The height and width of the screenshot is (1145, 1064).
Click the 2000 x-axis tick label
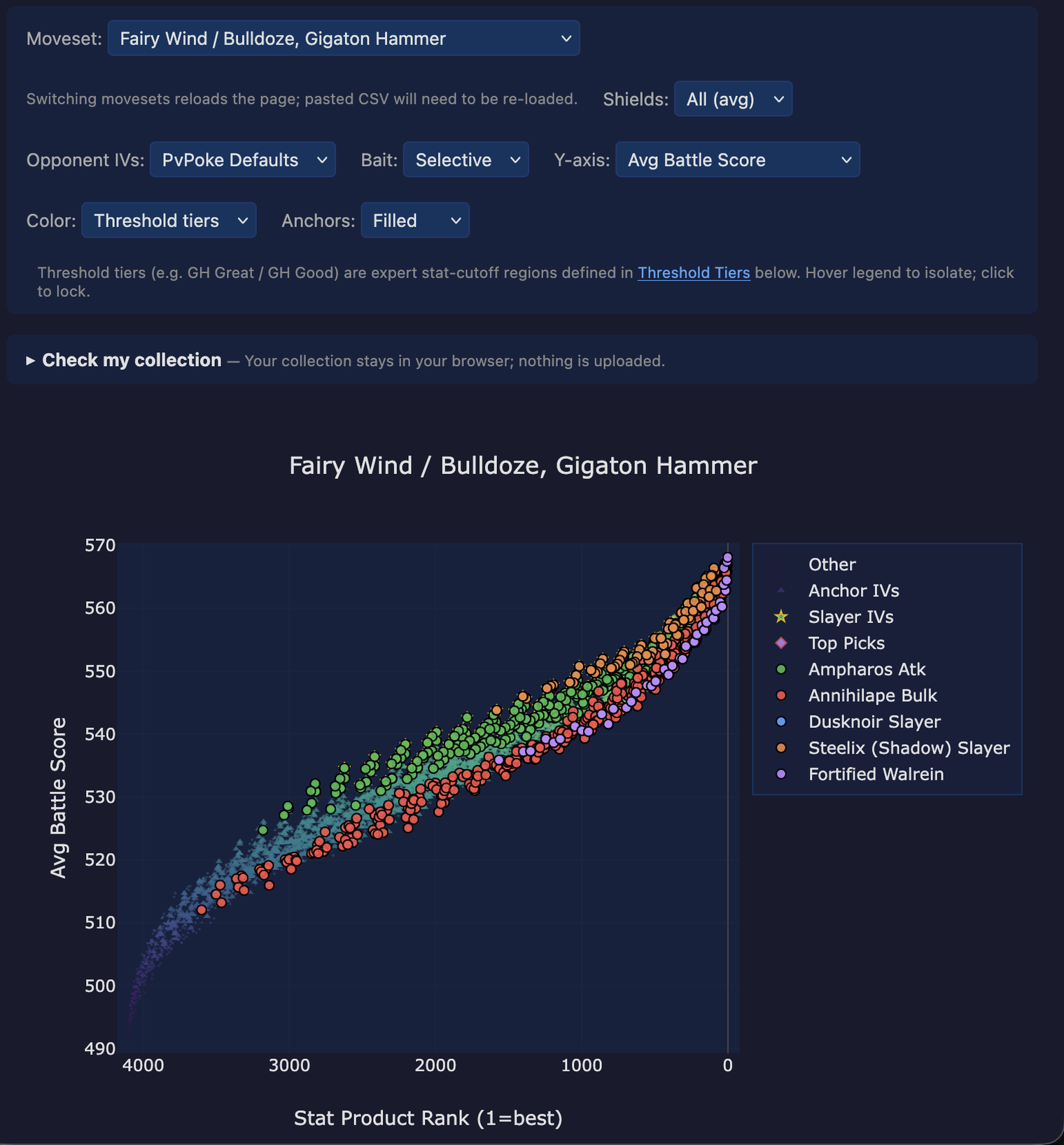coord(435,1065)
